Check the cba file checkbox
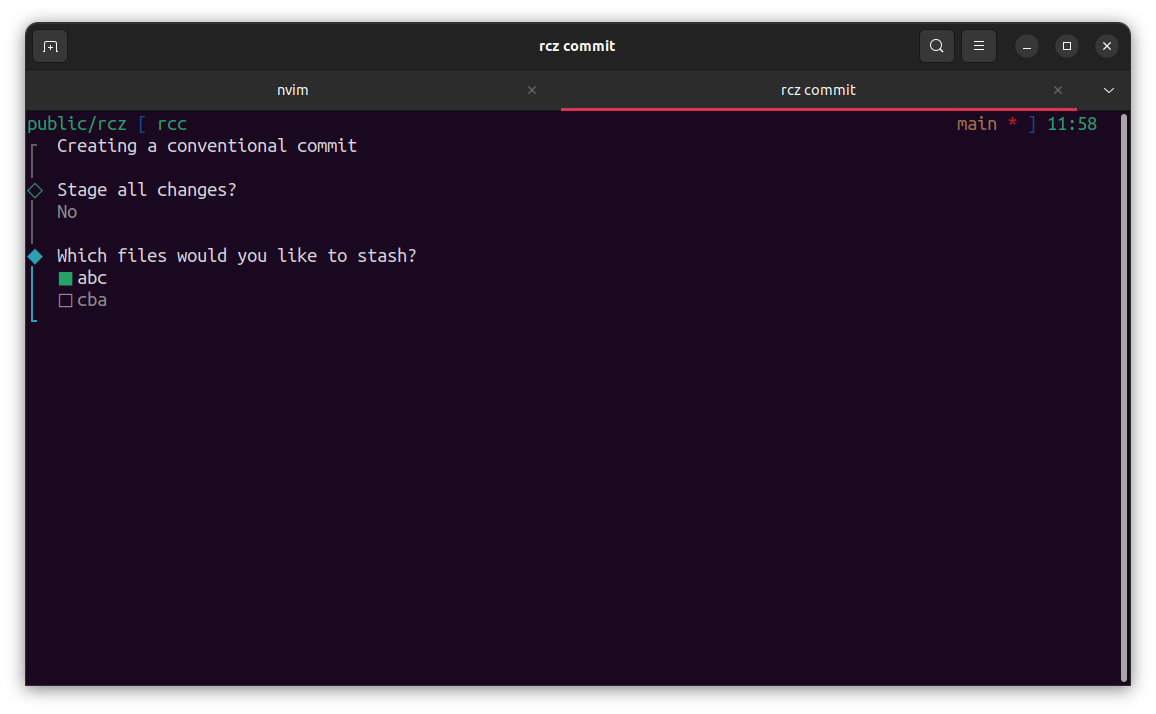The image size is (1156, 714). [x=66, y=301]
